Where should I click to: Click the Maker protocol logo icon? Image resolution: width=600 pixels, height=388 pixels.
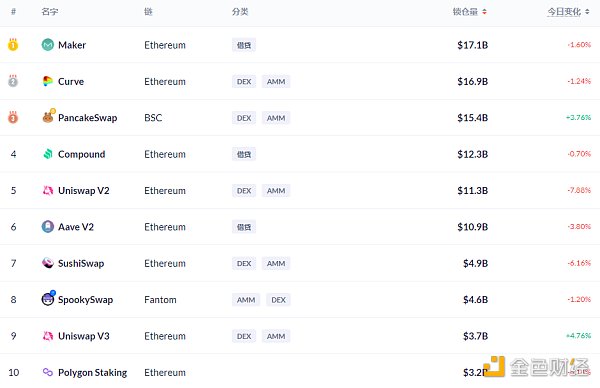click(x=47, y=45)
